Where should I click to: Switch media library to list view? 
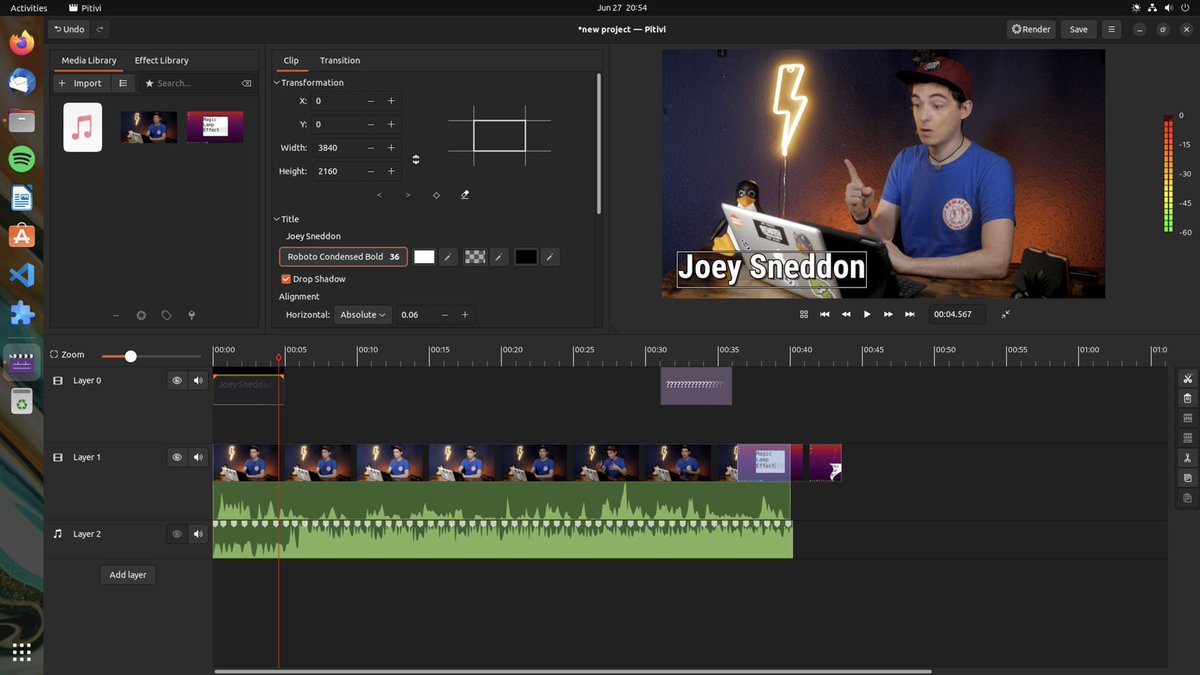point(123,83)
